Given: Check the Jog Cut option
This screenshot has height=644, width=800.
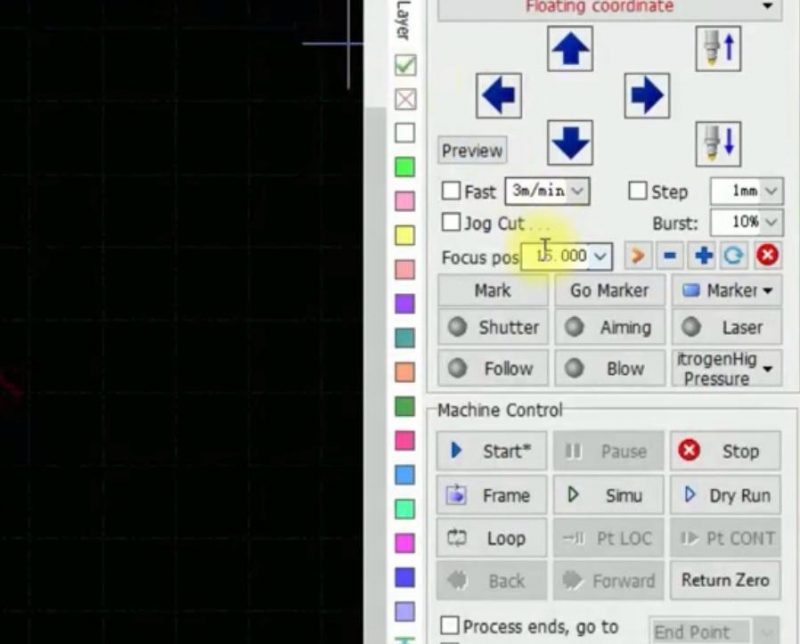Looking at the screenshot, I should [452, 223].
